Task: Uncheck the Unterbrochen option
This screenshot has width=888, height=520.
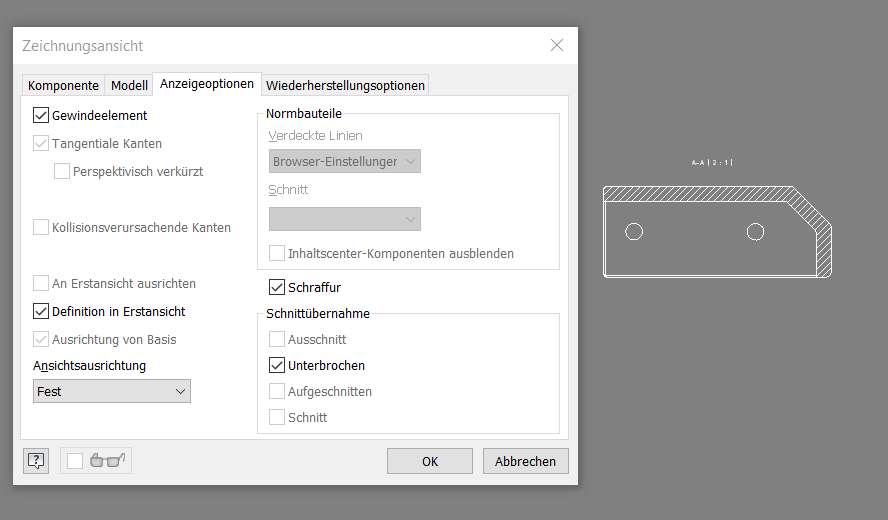Action: pos(277,365)
